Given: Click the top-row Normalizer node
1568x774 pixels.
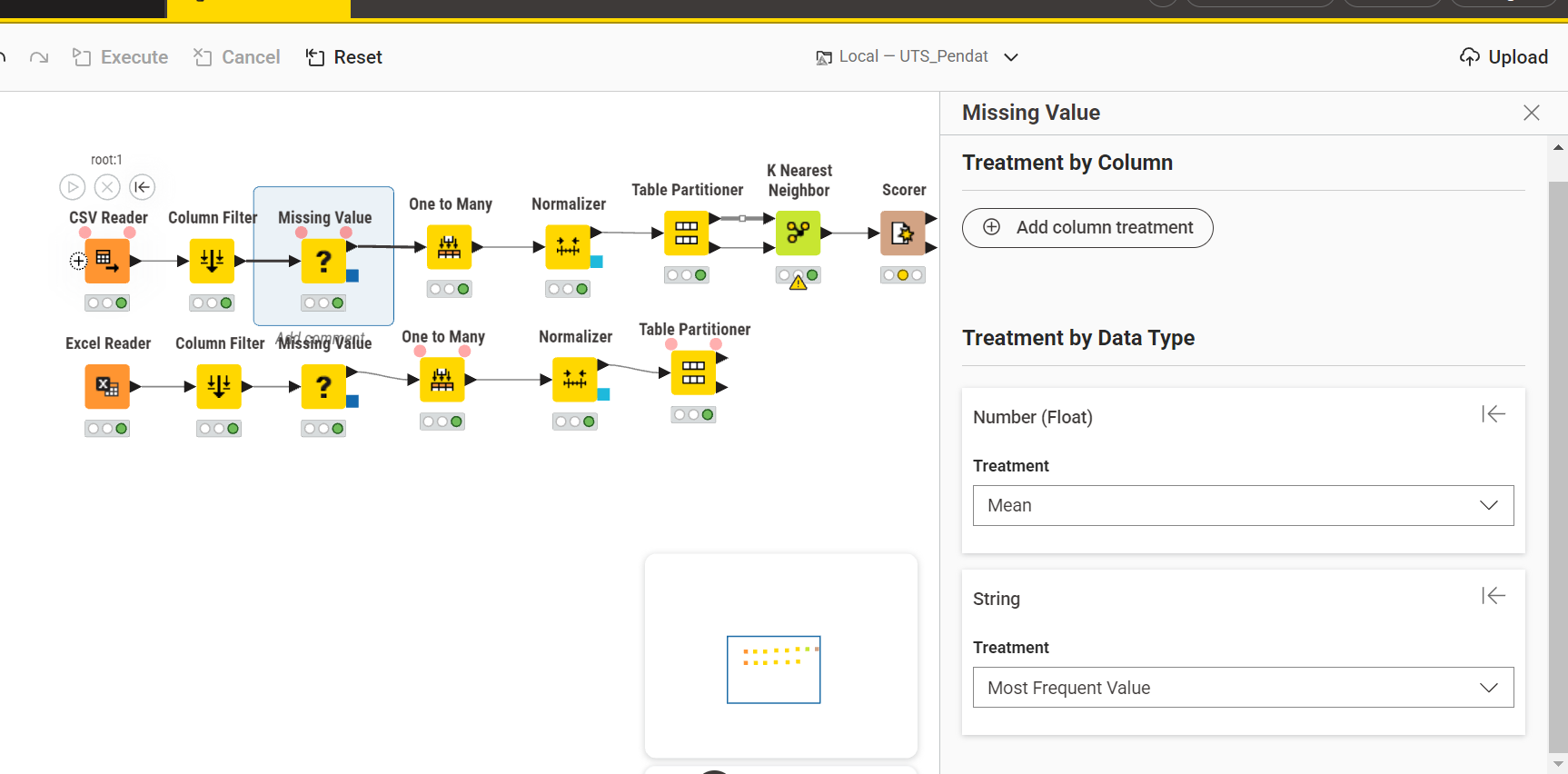Looking at the screenshot, I should 568,246.
